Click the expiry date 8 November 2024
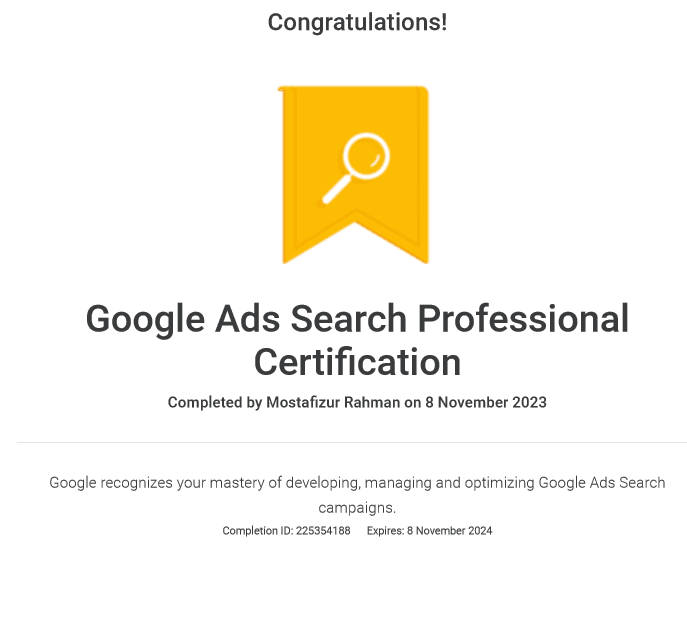 point(449,531)
